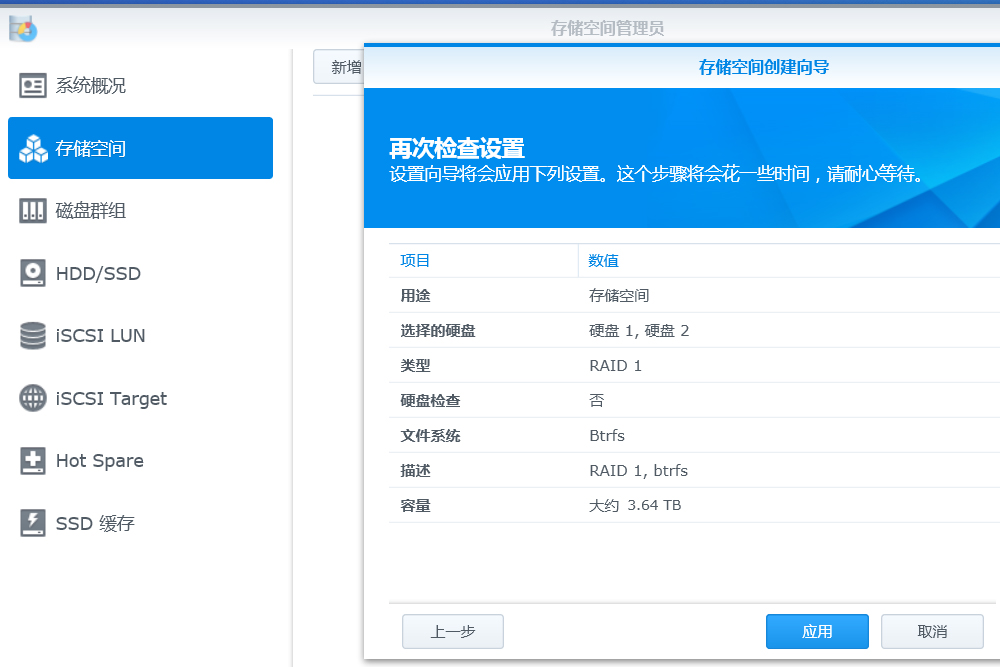Open the 磁盘群组 section icon
Screen dimensions: 1000x667
(x=33, y=210)
